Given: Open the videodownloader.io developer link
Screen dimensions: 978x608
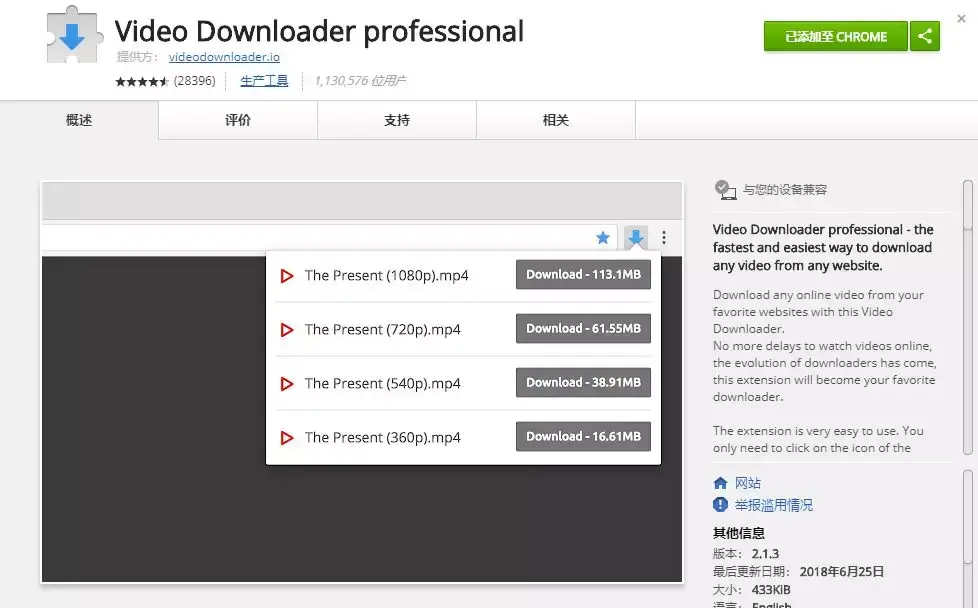Looking at the screenshot, I should click(x=224, y=57).
